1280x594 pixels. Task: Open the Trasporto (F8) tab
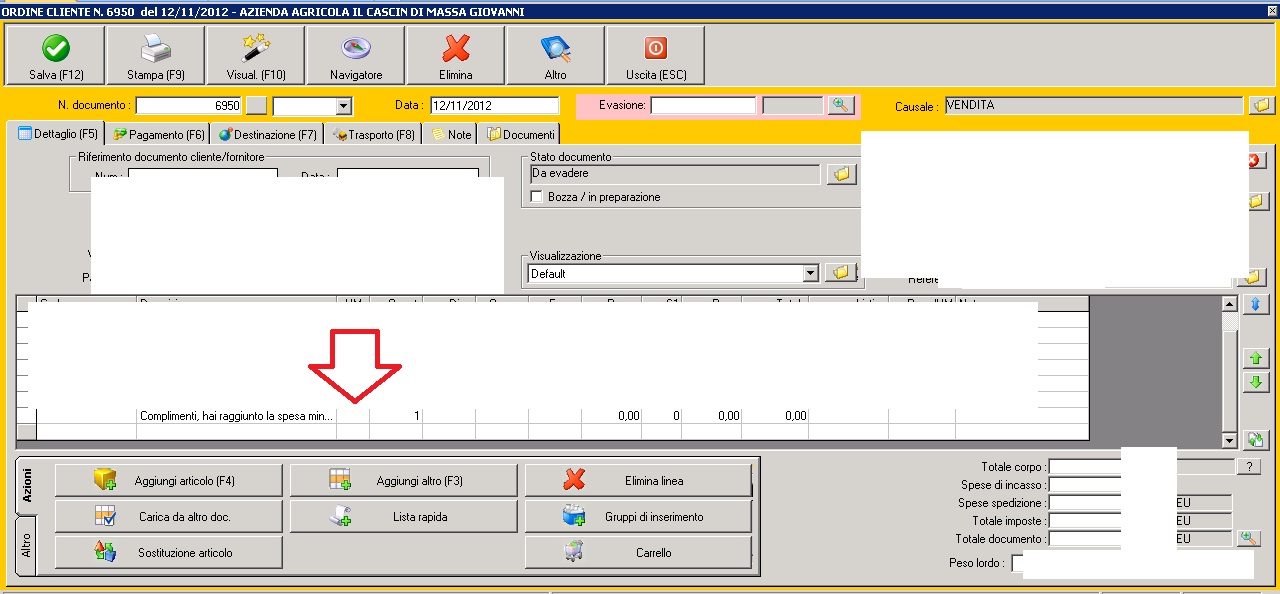373,134
